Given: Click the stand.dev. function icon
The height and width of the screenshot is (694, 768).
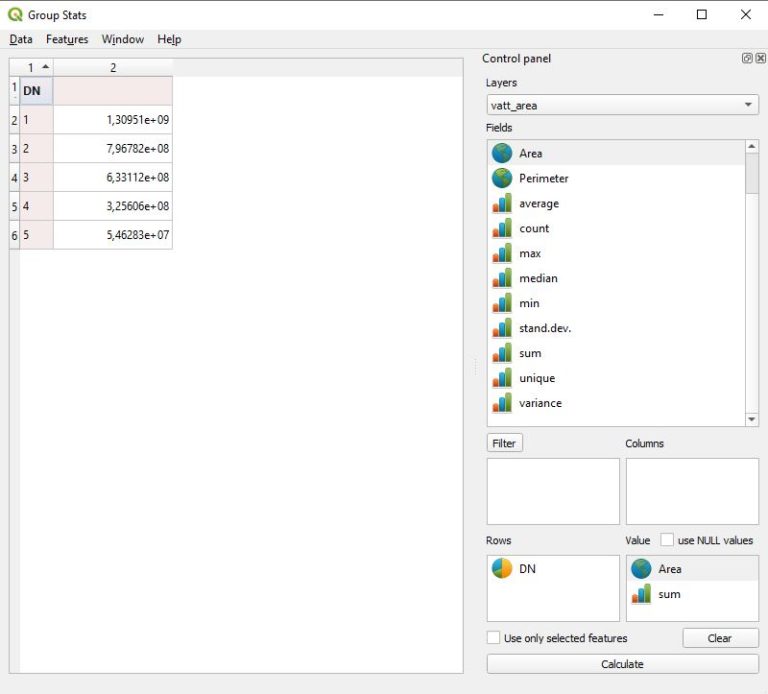Looking at the screenshot, I should [502, 328].
